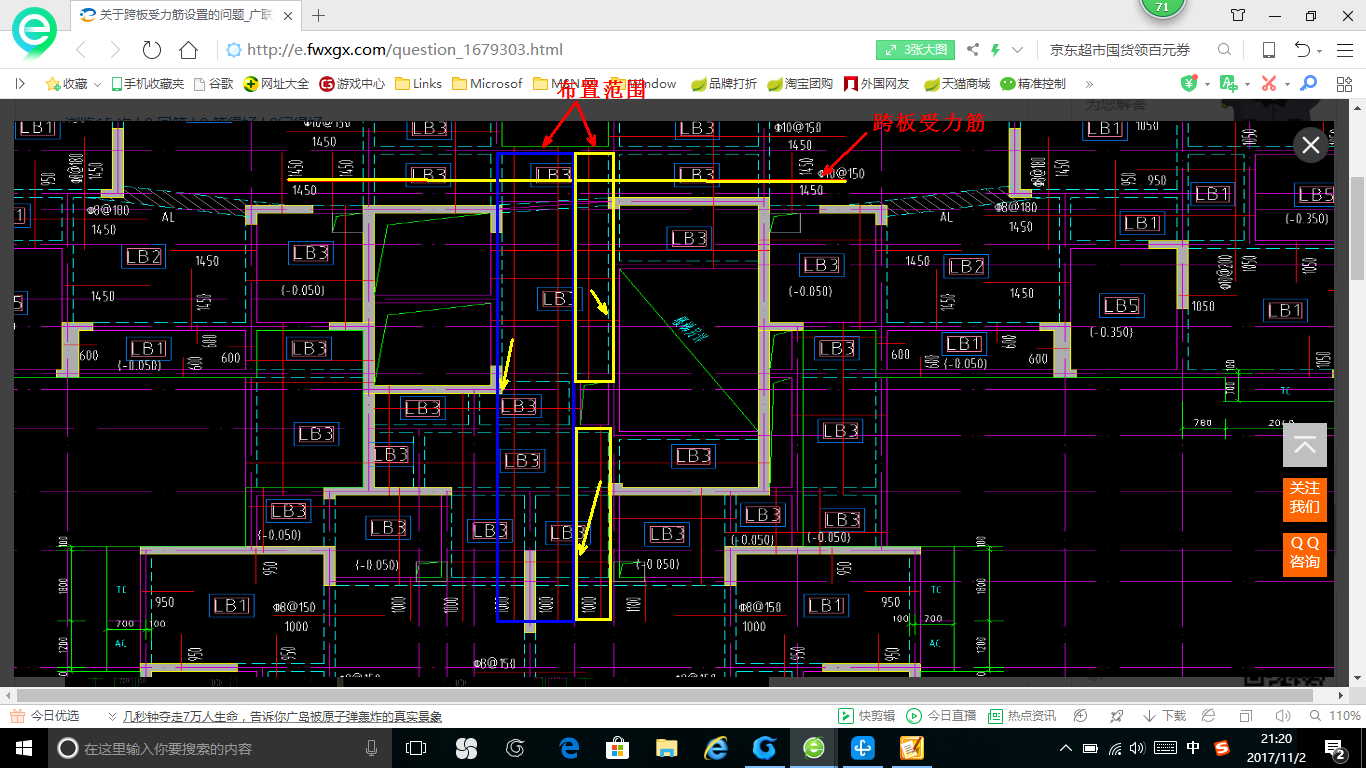
Task: Open 手机收藏夹 bookmark
Action: (x=147, y=84)
